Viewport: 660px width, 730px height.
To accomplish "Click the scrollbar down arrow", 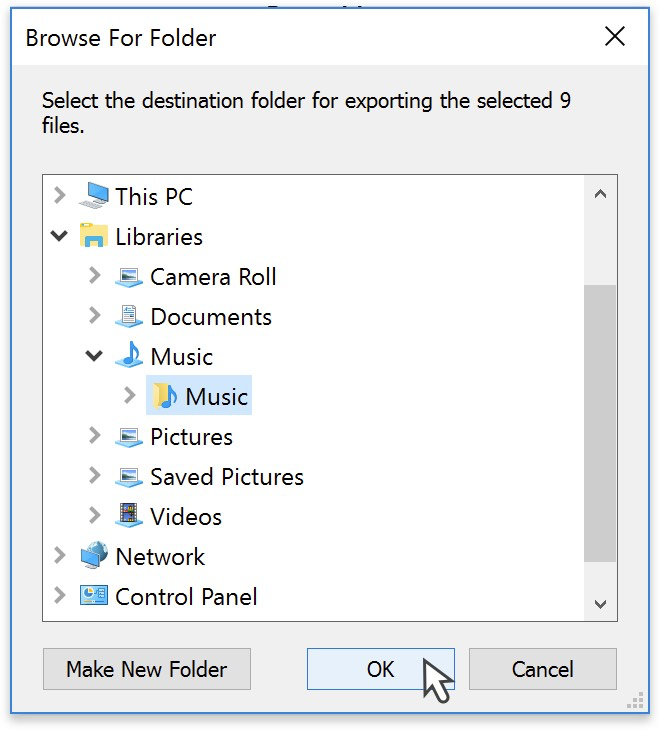I will pyautogui.click(x=600, y=604).
